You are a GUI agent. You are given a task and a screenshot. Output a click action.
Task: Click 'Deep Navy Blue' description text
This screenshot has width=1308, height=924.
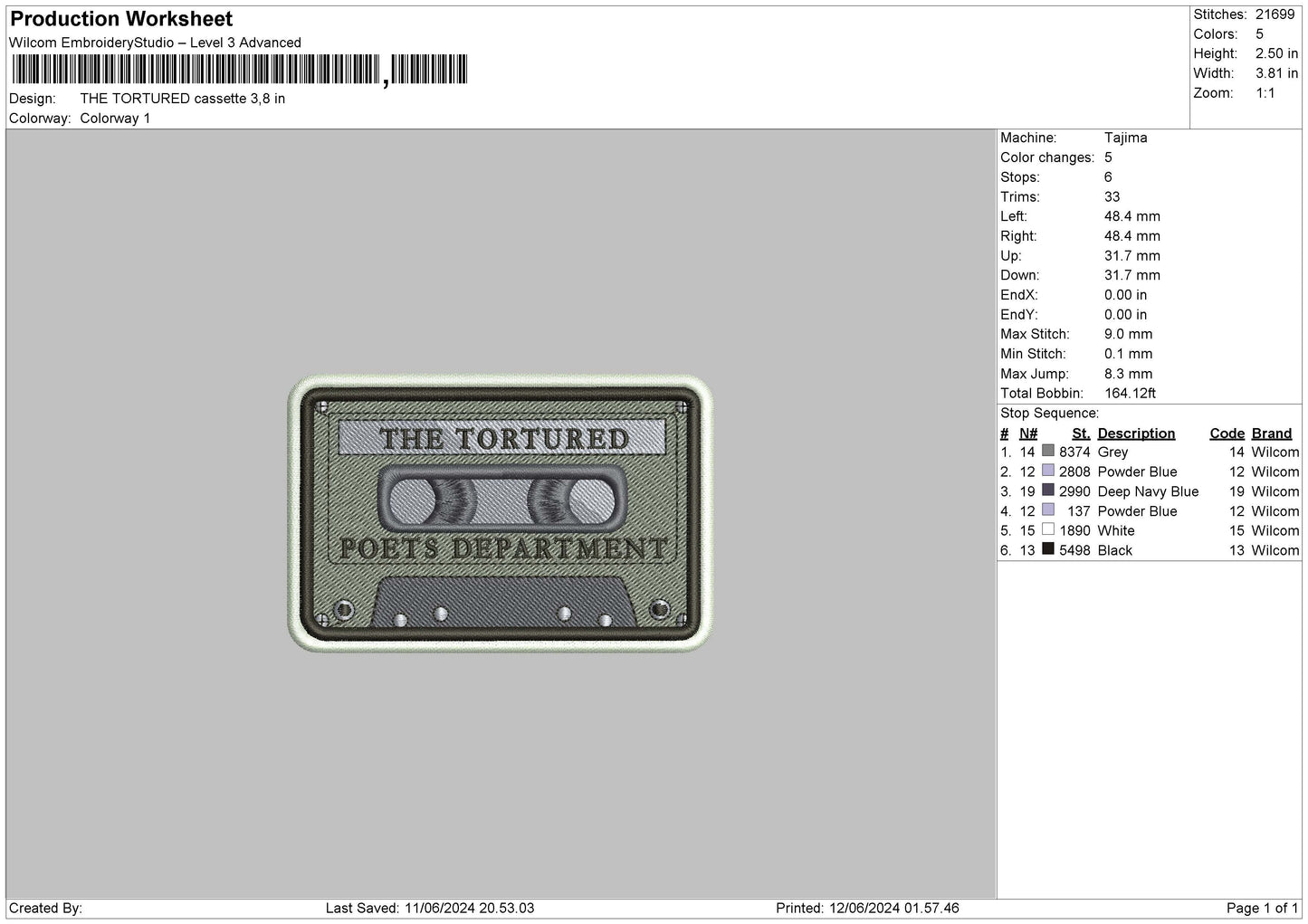click(x=1148, y=491)
